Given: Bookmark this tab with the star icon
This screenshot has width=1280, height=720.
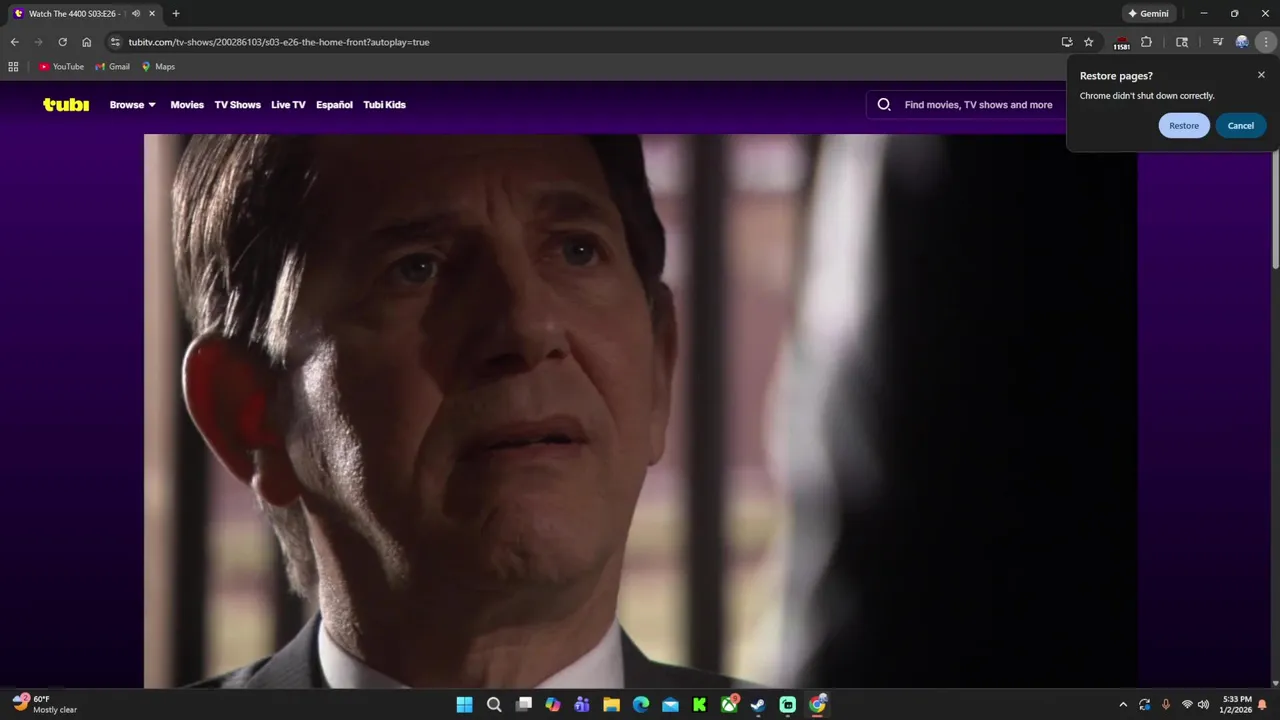Looking at the screenshot, I should pyautogui.click(x=1089, y=42).
